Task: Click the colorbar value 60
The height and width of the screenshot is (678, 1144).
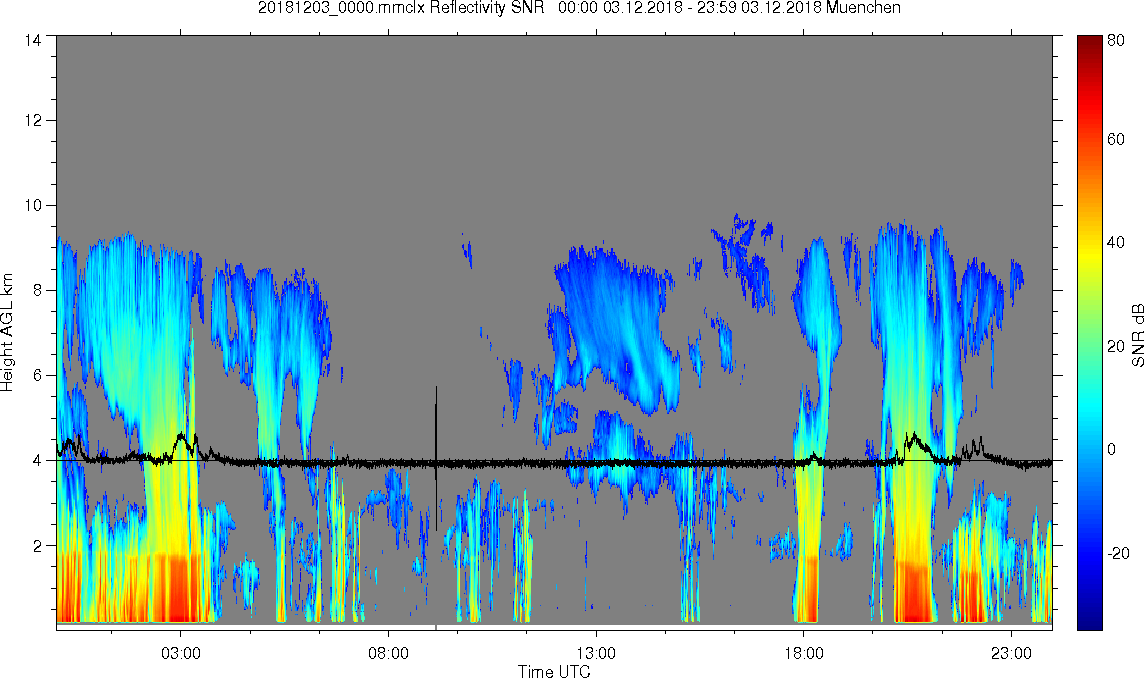Action: click(1116, 139)
